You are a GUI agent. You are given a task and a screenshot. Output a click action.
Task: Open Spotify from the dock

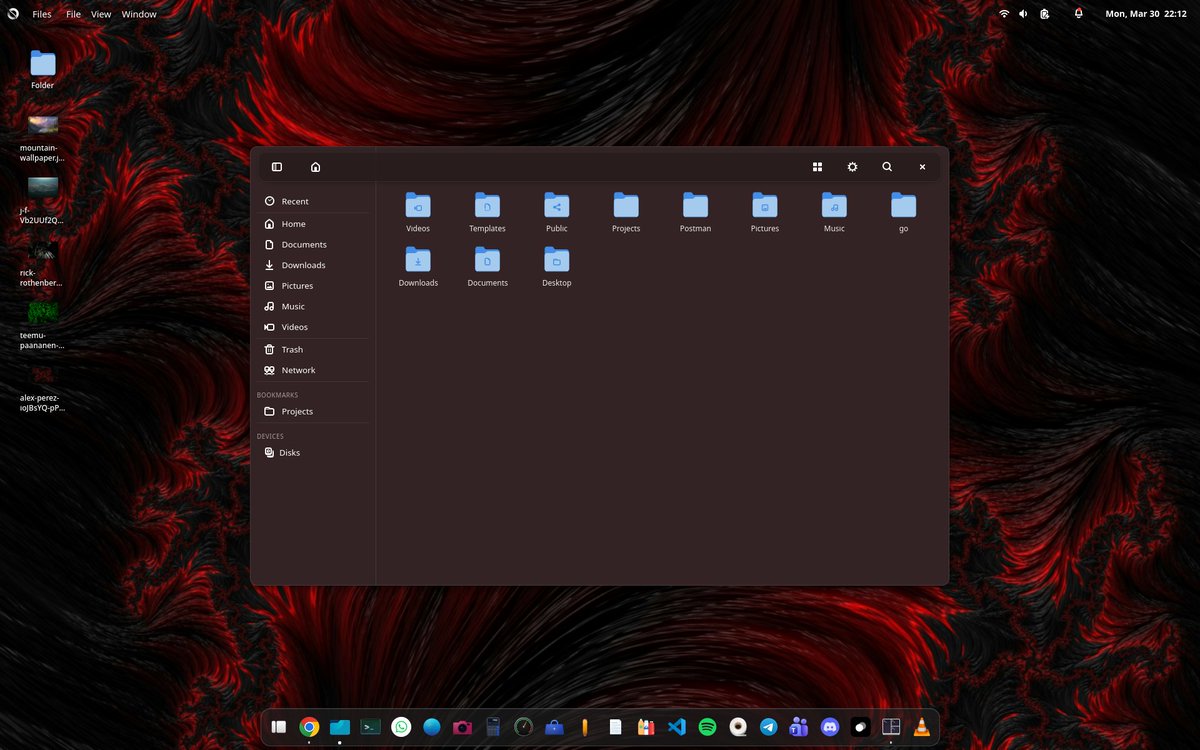pyautogui.click(x=707, y=727)
